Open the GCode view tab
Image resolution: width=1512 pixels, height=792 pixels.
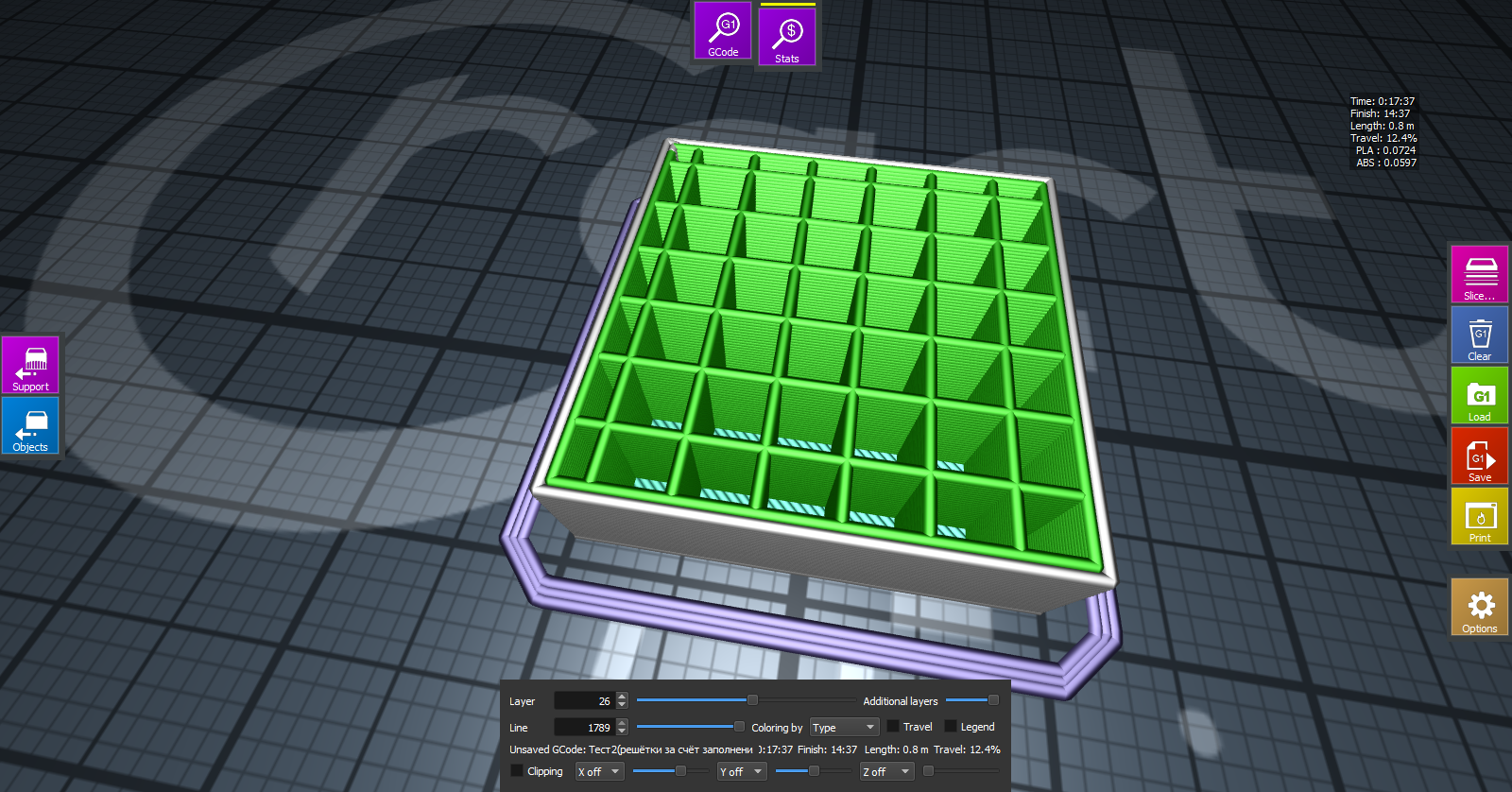(x=723, y=31)
